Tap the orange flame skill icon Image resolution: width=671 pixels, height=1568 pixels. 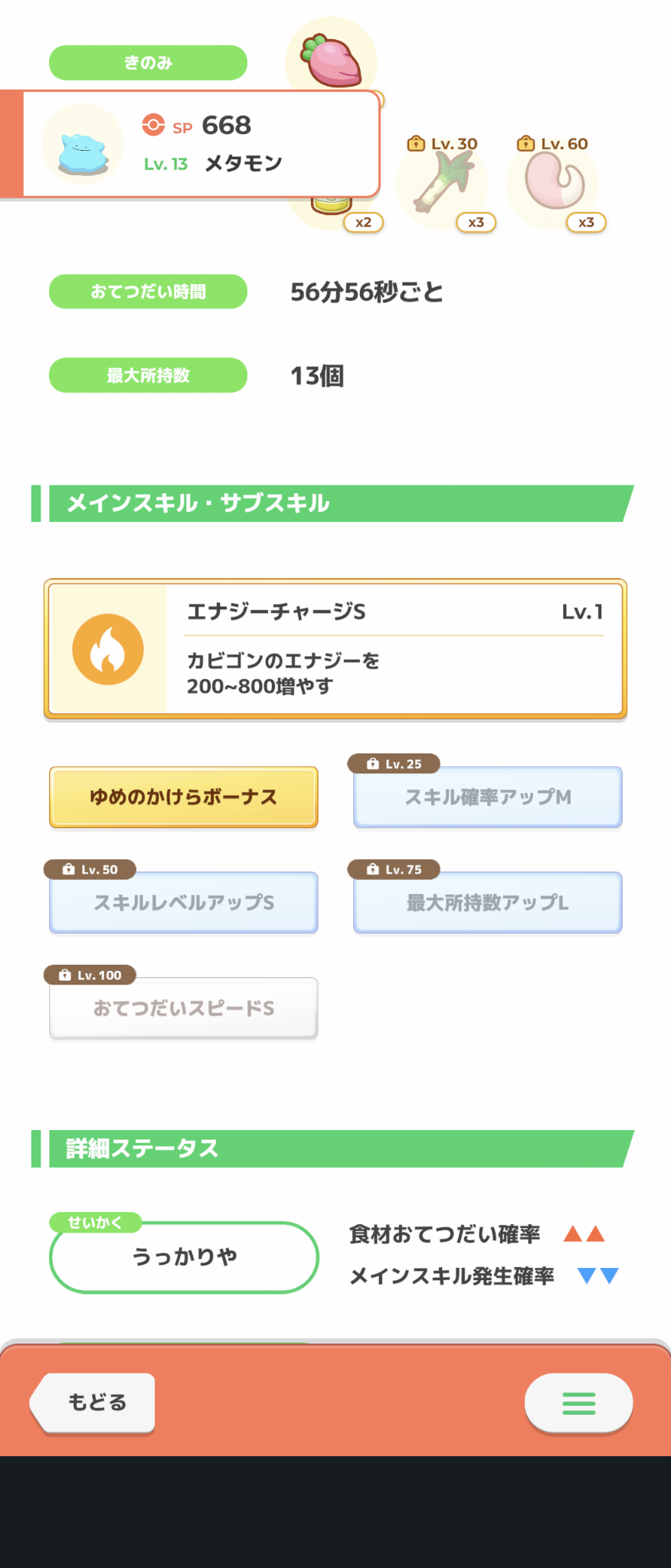pyautogui.click(x=108, y=649)
